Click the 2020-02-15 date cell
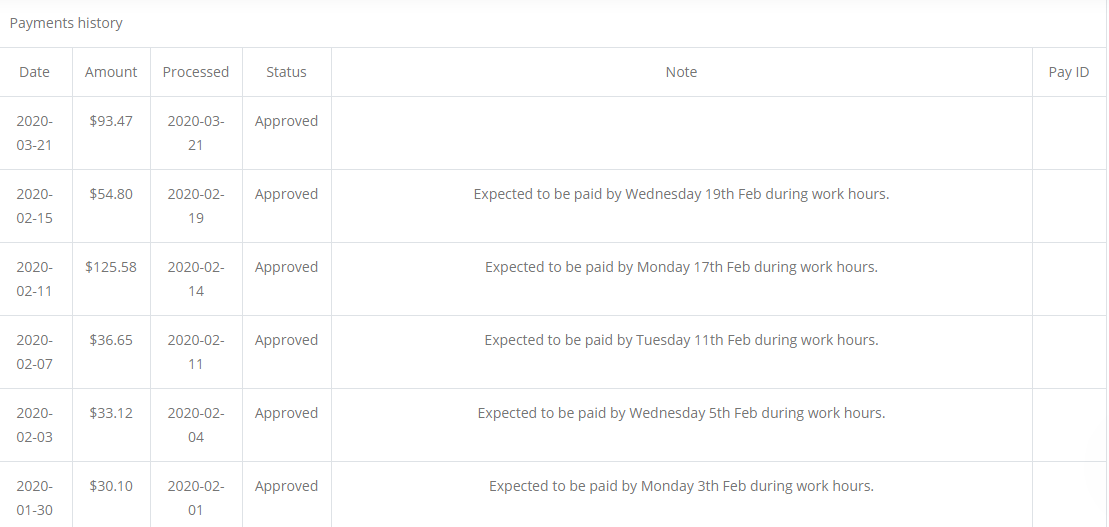 click(x=35, y=206)
